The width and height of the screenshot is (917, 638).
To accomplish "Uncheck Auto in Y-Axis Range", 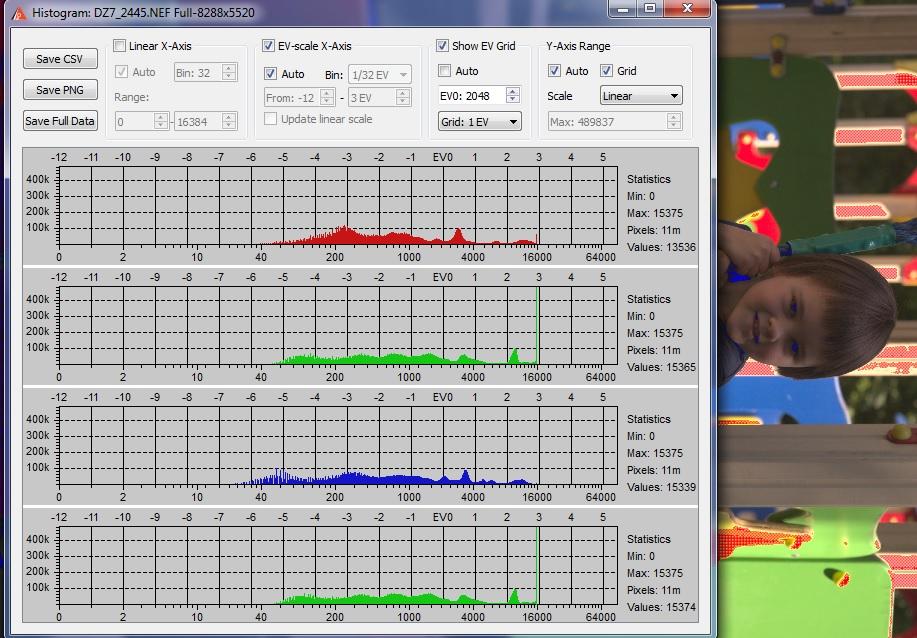I will 554,71.
